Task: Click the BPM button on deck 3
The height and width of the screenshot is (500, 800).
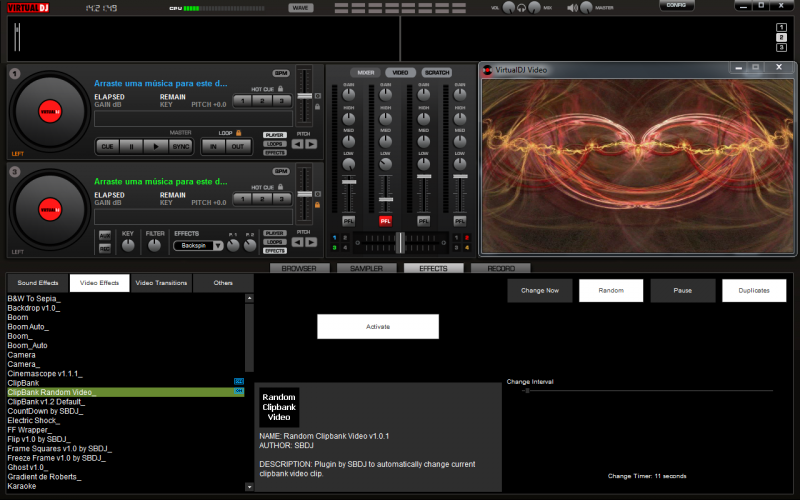Action: [x=281, y=171]
